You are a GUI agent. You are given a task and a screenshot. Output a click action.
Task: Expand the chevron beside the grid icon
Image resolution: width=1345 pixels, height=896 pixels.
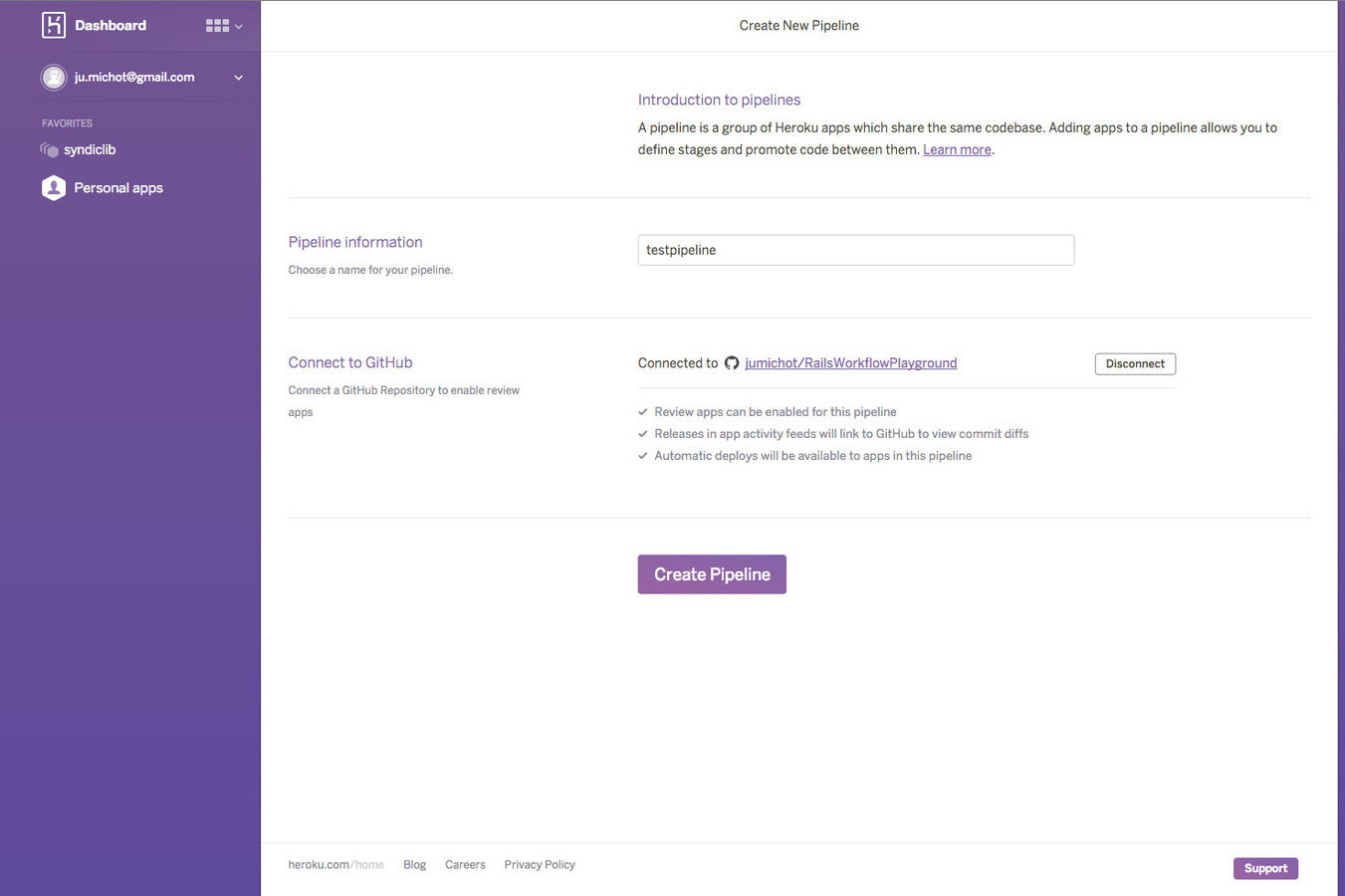[x=238, y=27]
